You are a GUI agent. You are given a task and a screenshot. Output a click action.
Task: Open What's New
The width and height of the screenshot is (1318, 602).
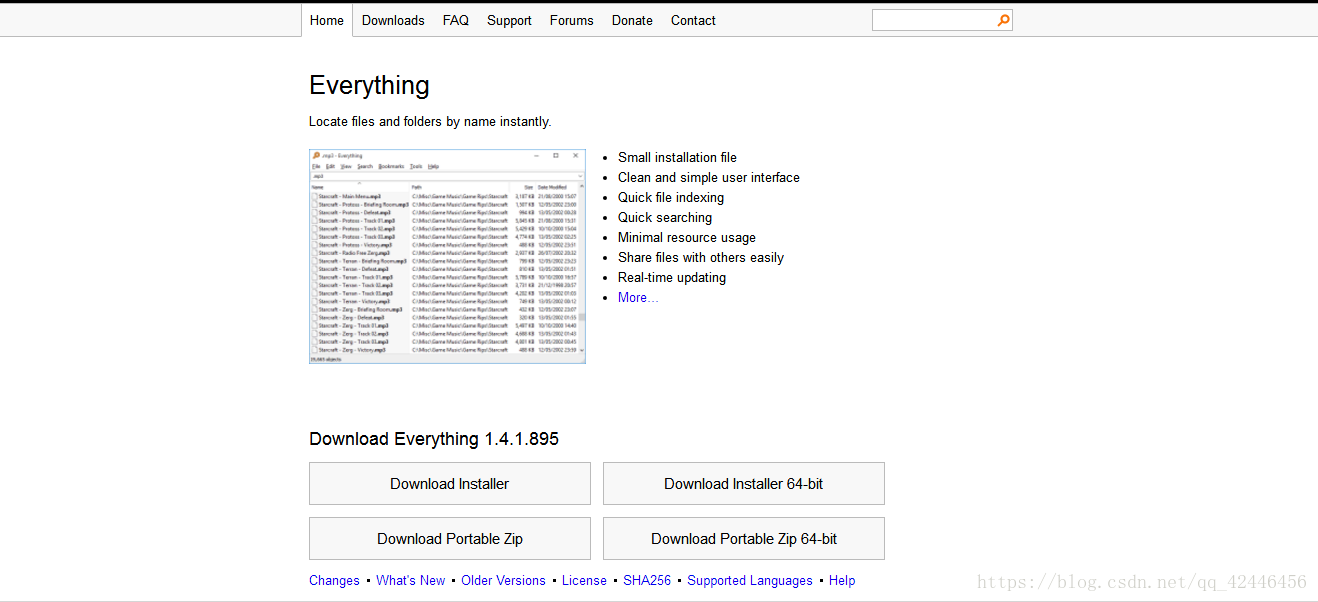tap(411, 580)
